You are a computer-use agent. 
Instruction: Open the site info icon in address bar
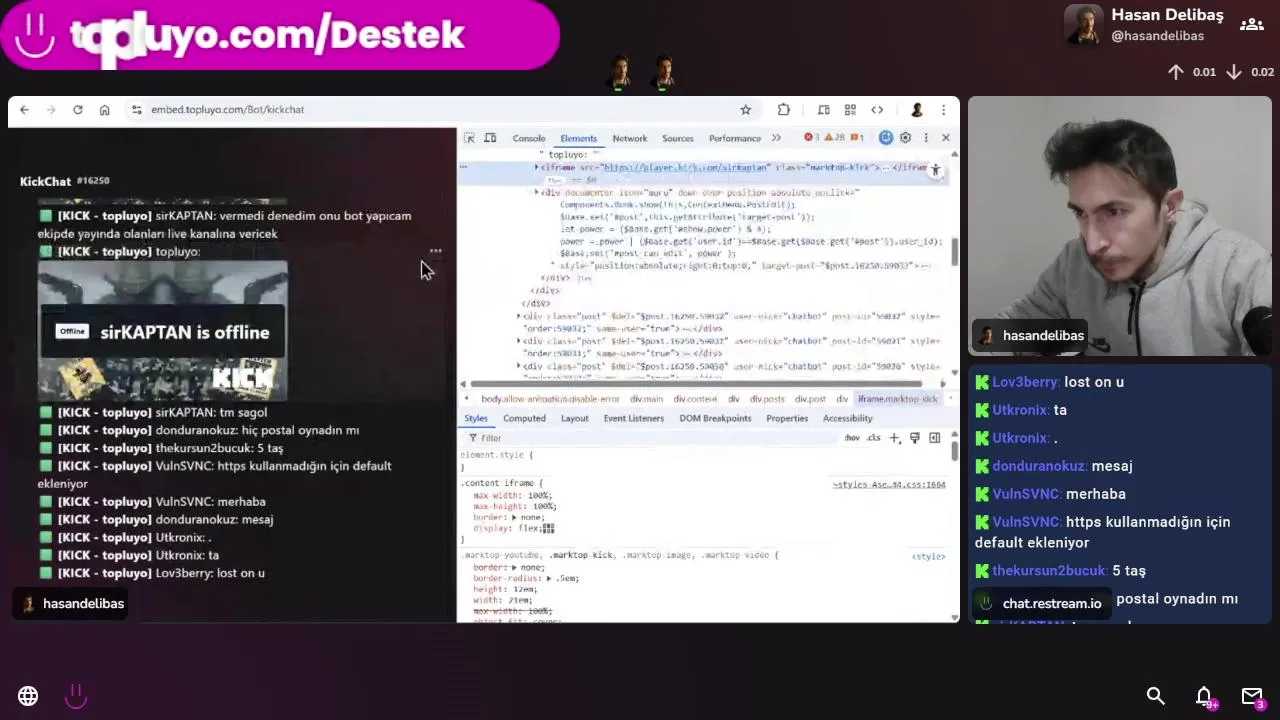point(136,110)
